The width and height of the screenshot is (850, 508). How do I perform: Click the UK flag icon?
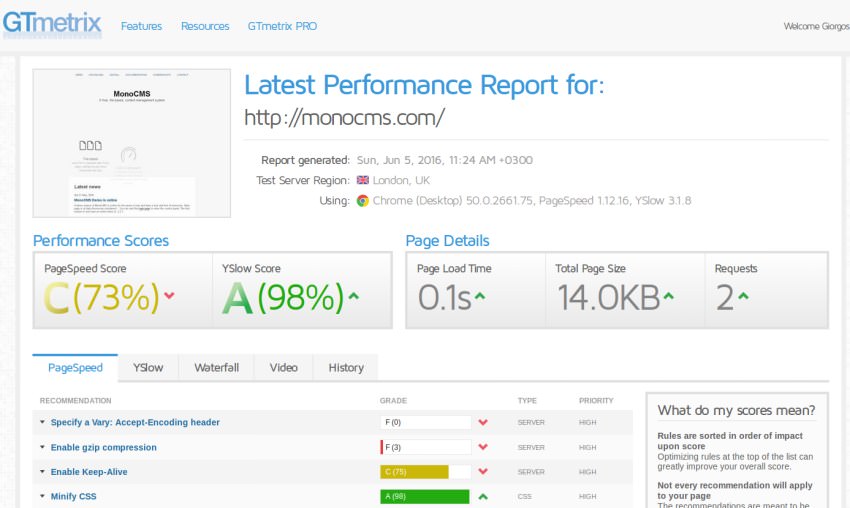[x=363, y=180]
